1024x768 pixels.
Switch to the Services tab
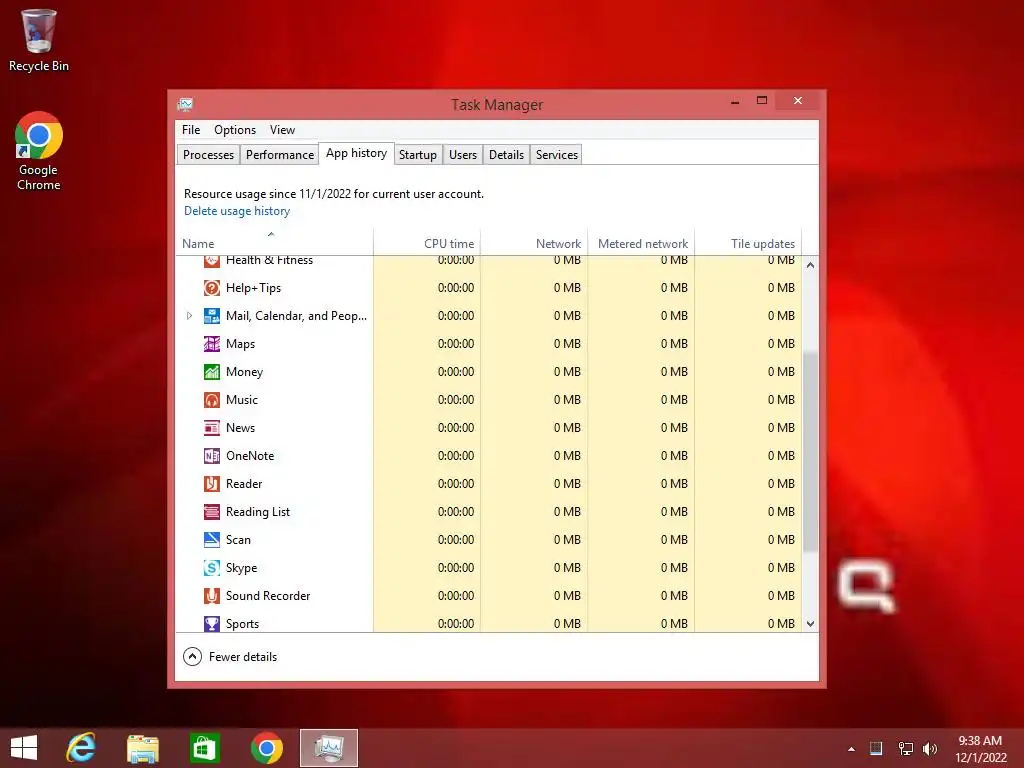556,155
